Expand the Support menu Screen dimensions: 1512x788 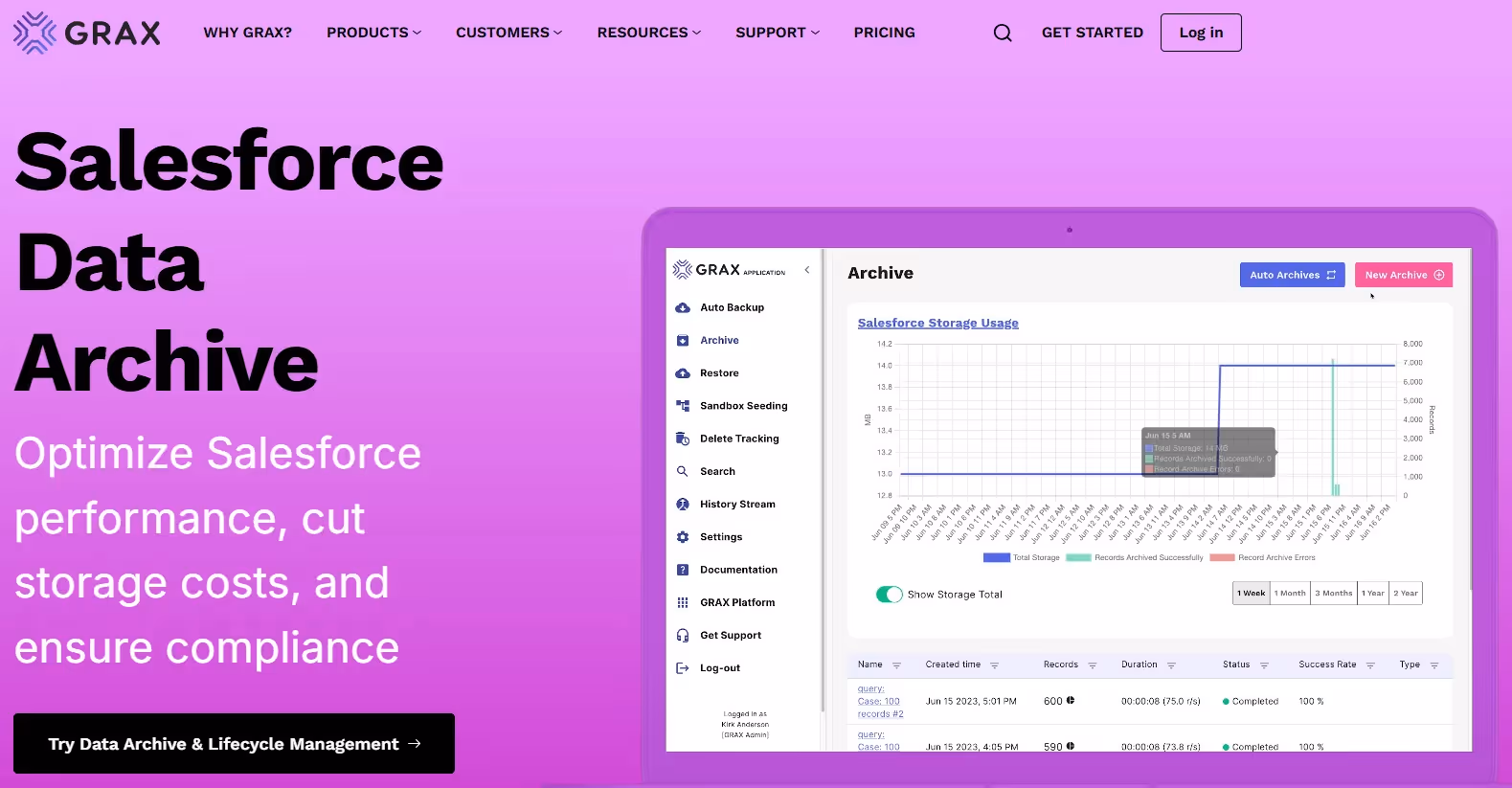click(x=778, y=33)
